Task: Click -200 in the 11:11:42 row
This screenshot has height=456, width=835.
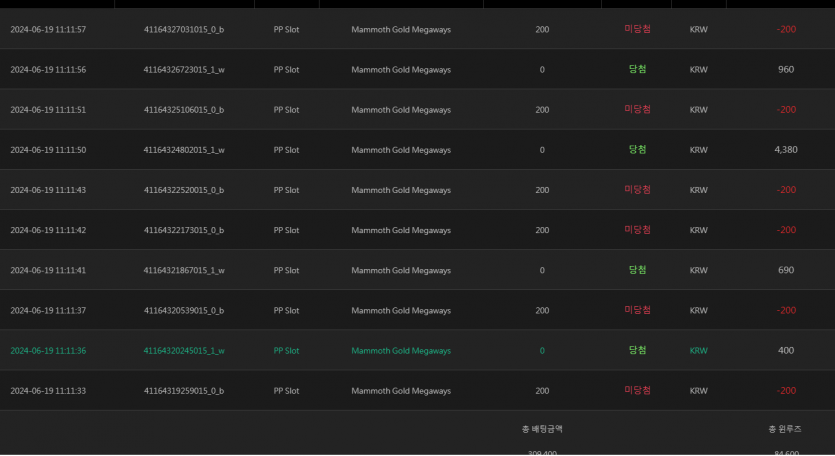Action: coord(786,230)
